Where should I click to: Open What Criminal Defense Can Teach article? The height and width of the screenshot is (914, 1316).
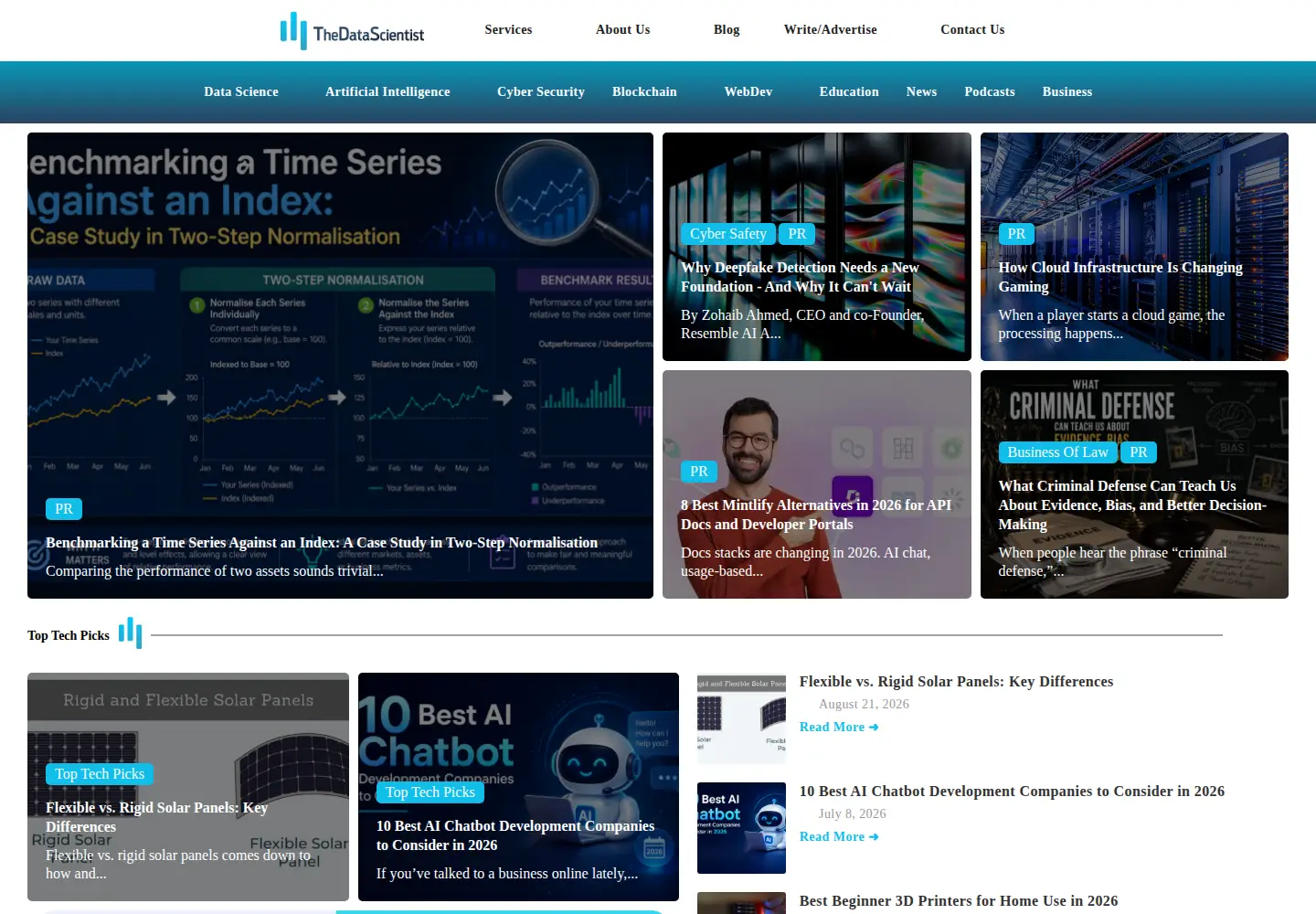point(1132,505)
